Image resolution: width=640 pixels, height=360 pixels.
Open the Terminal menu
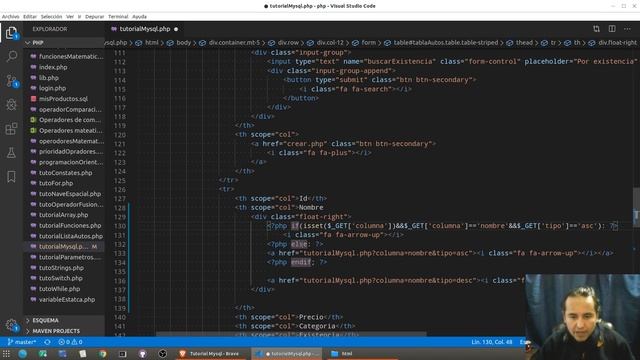[x=118, y=17]
